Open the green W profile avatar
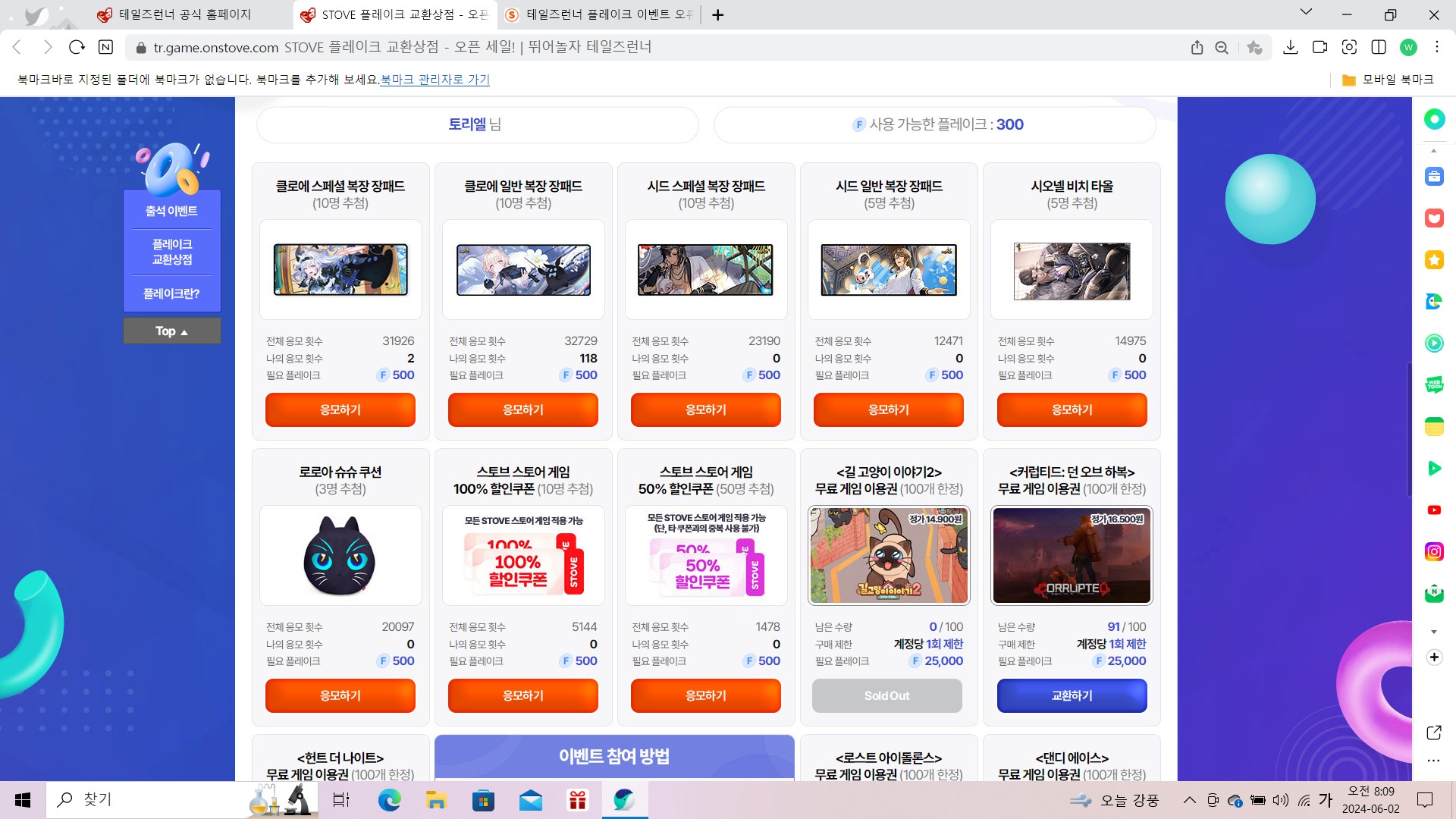Screen dimensions: 1456x819 coord(1408,47)
